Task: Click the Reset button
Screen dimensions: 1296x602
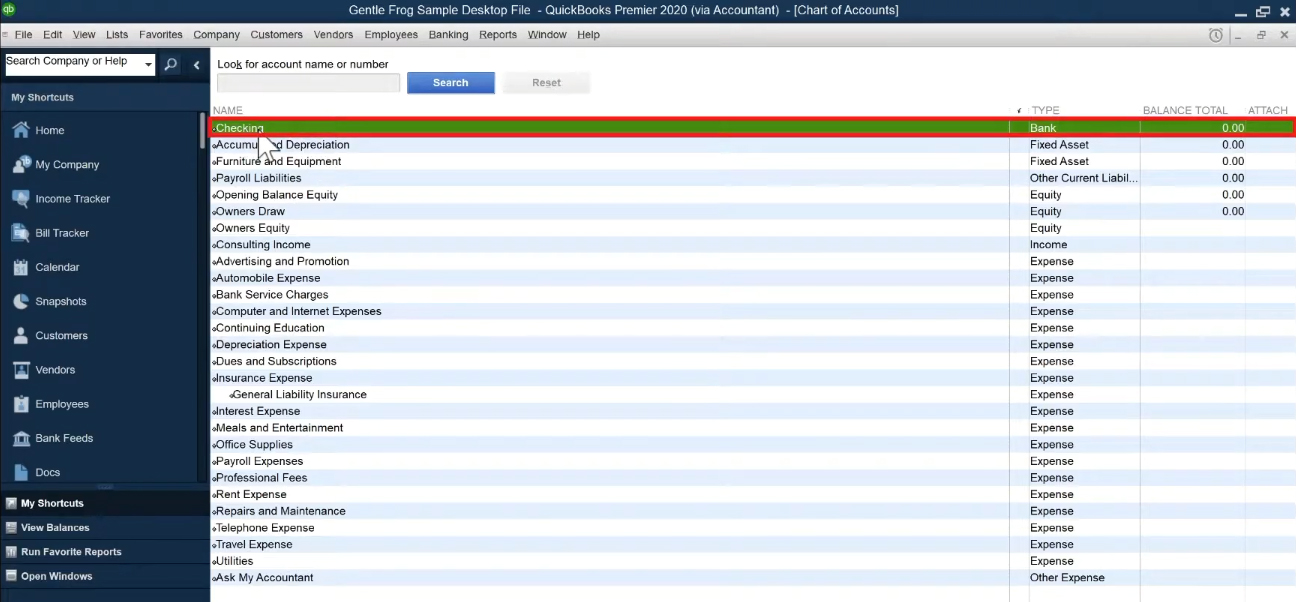Action: (546, 83)
